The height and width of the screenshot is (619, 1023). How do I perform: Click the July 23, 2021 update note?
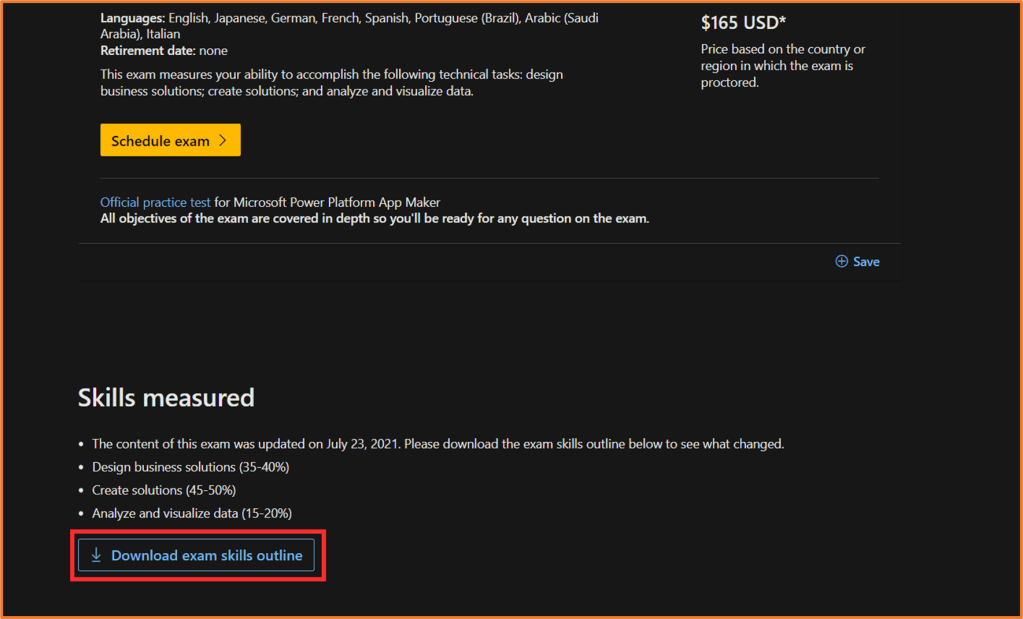point(437,443)
